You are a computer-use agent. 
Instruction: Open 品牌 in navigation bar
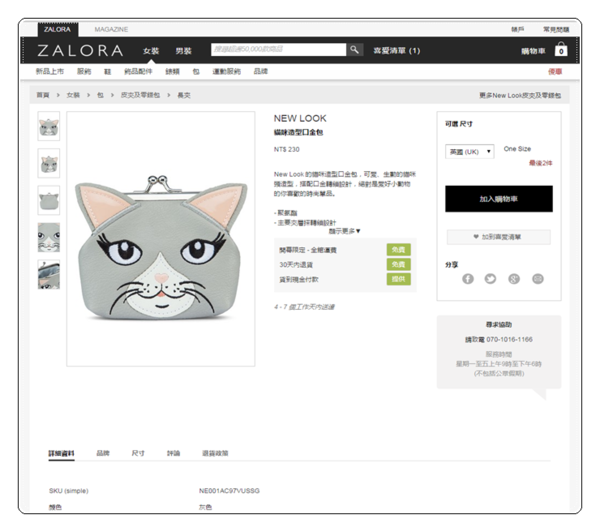coord(261,71)
